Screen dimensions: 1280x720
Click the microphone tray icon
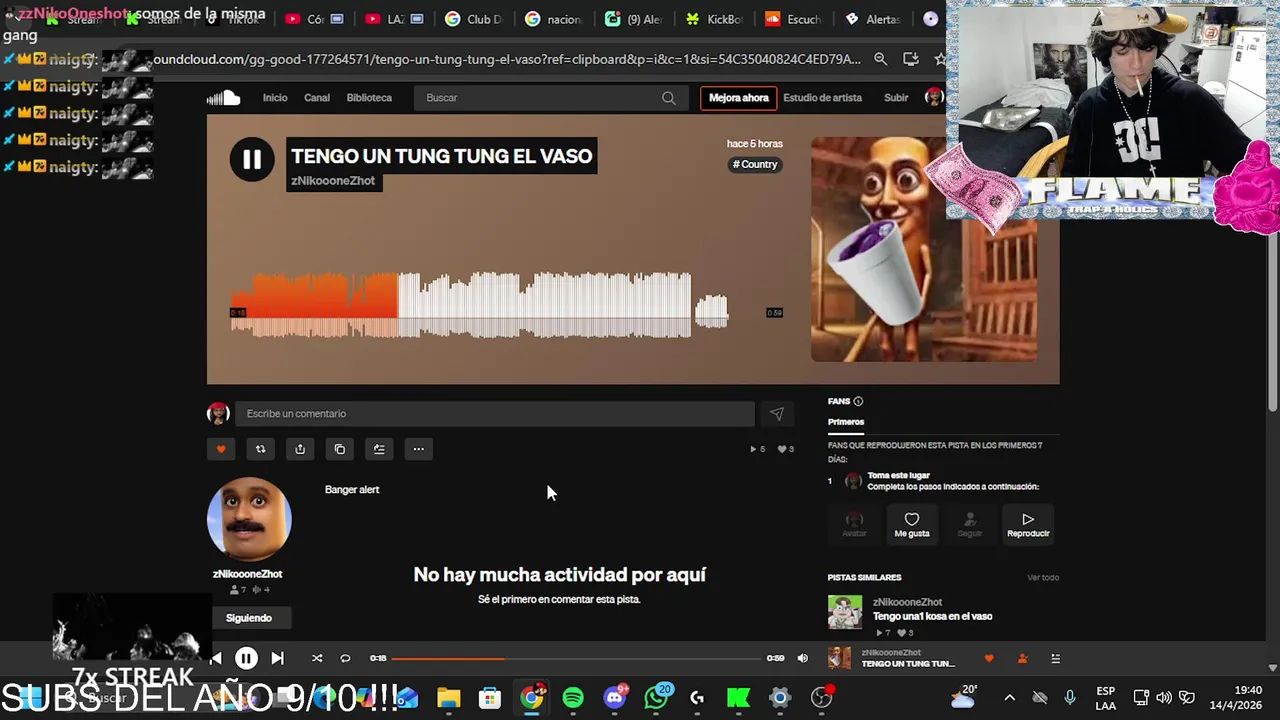click(x=1070, y=697)
